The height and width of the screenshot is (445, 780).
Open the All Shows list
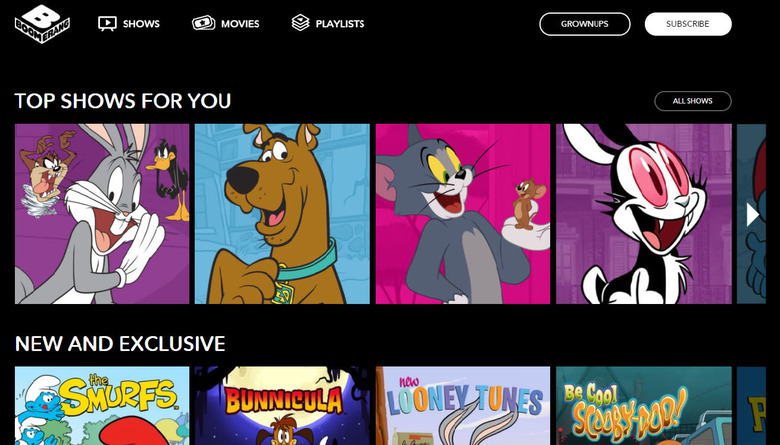692,101
